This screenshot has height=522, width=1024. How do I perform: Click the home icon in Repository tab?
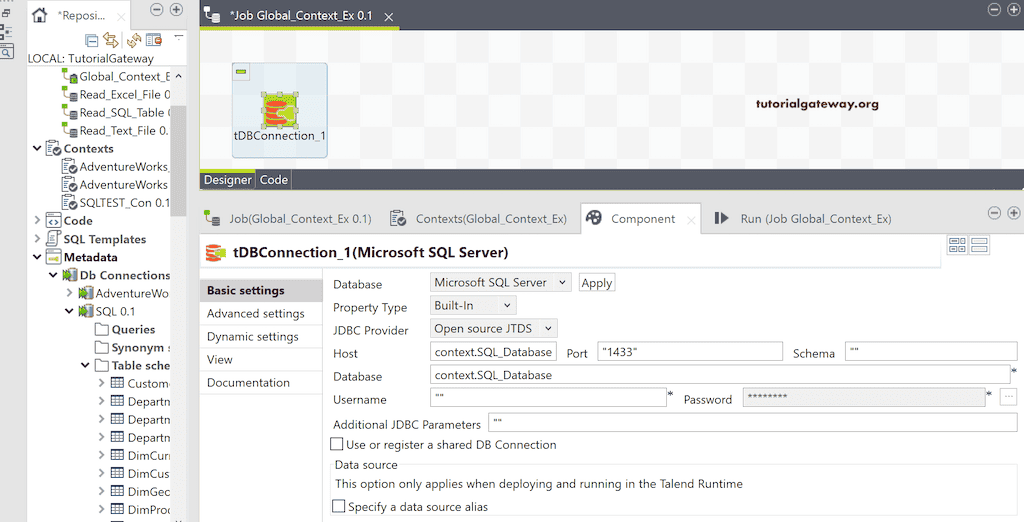point(40,15)
